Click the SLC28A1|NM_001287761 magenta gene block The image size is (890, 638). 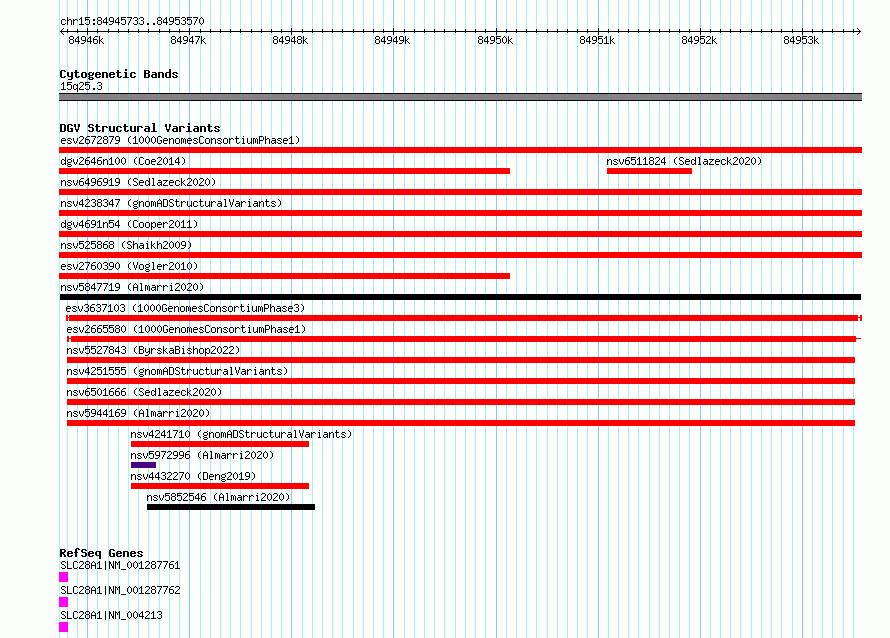click(64, 577)
